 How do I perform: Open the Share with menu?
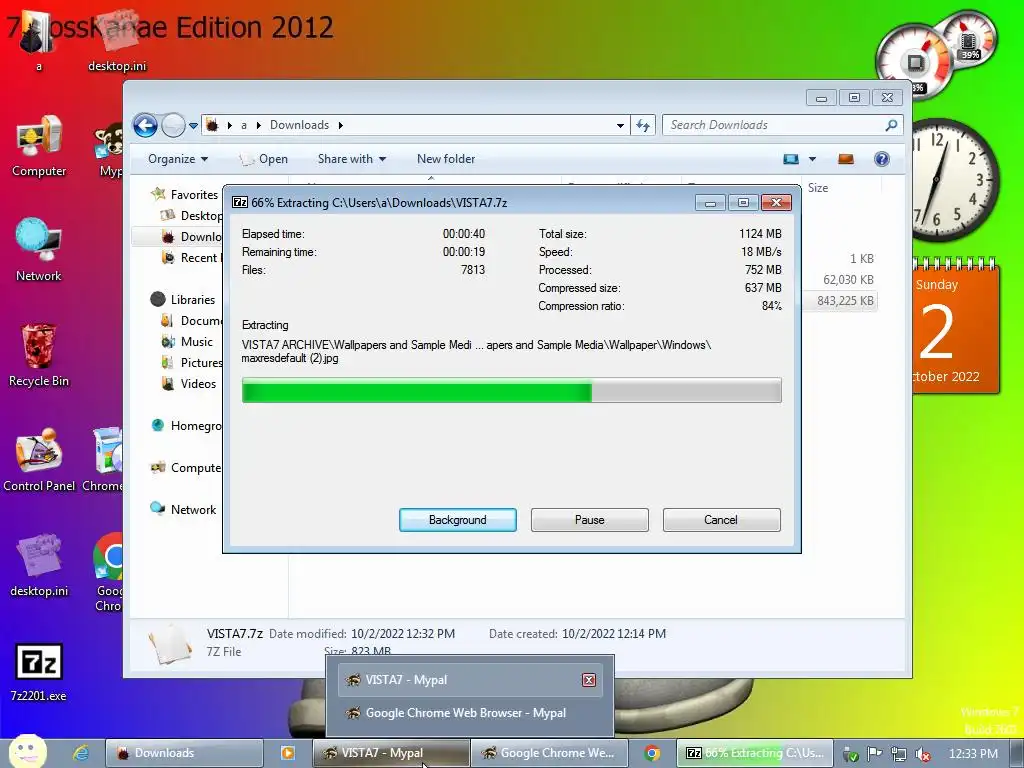point(351,159)
